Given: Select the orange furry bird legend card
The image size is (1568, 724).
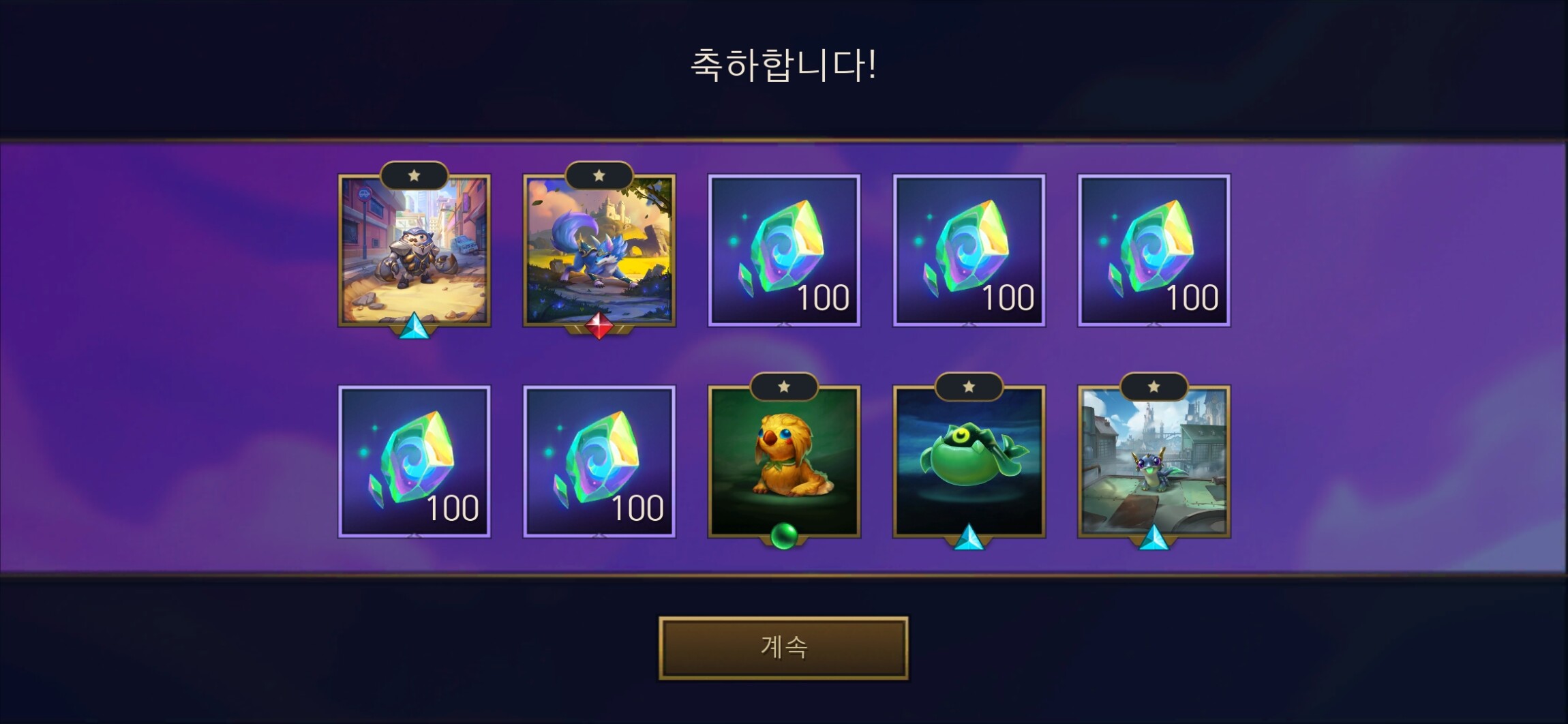Looking at the screenshot, I should pos(784,462).
